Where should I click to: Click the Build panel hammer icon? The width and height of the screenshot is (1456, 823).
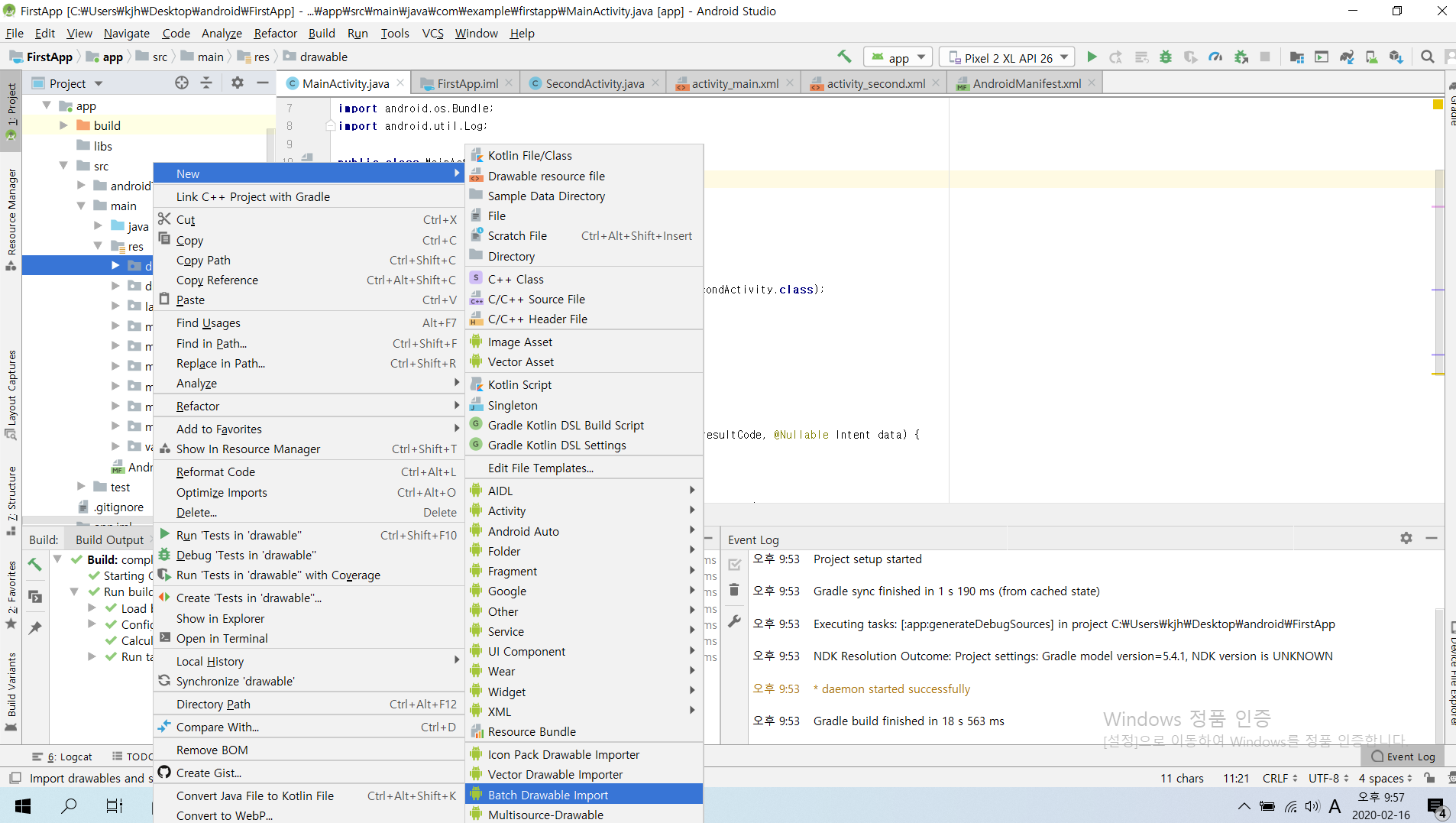point(35,565)
